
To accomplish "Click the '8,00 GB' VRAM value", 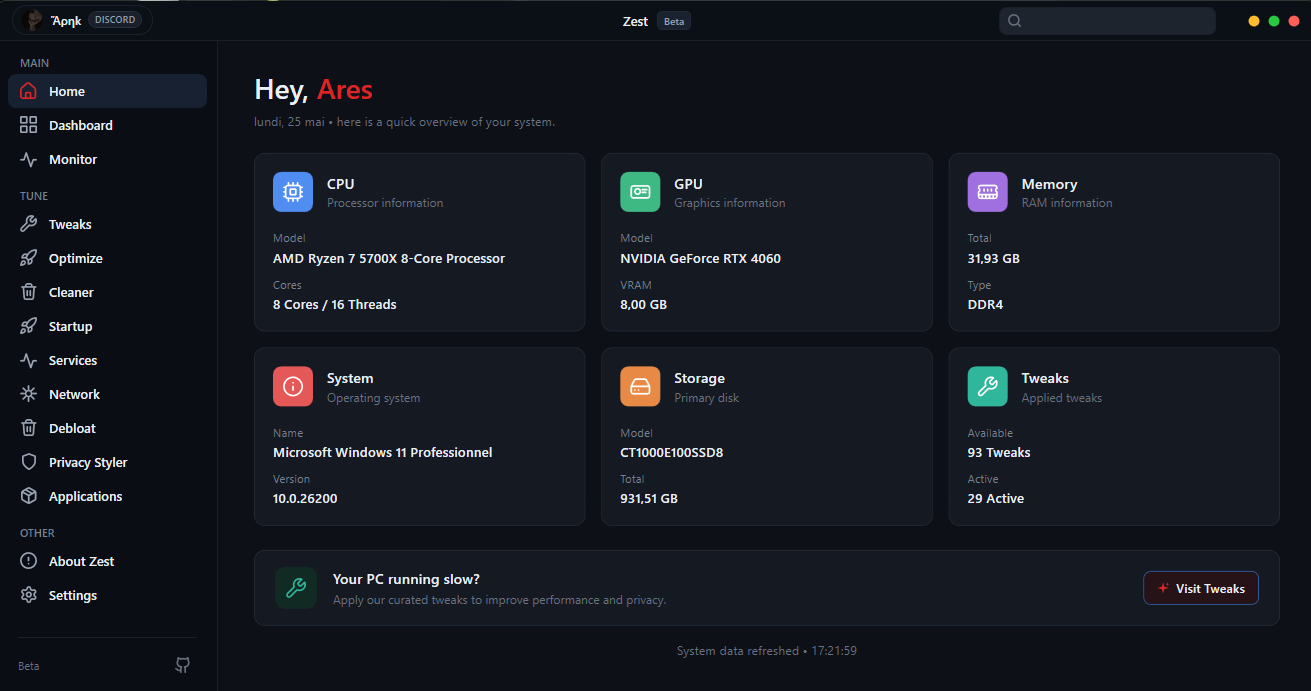I will point(643,304).
